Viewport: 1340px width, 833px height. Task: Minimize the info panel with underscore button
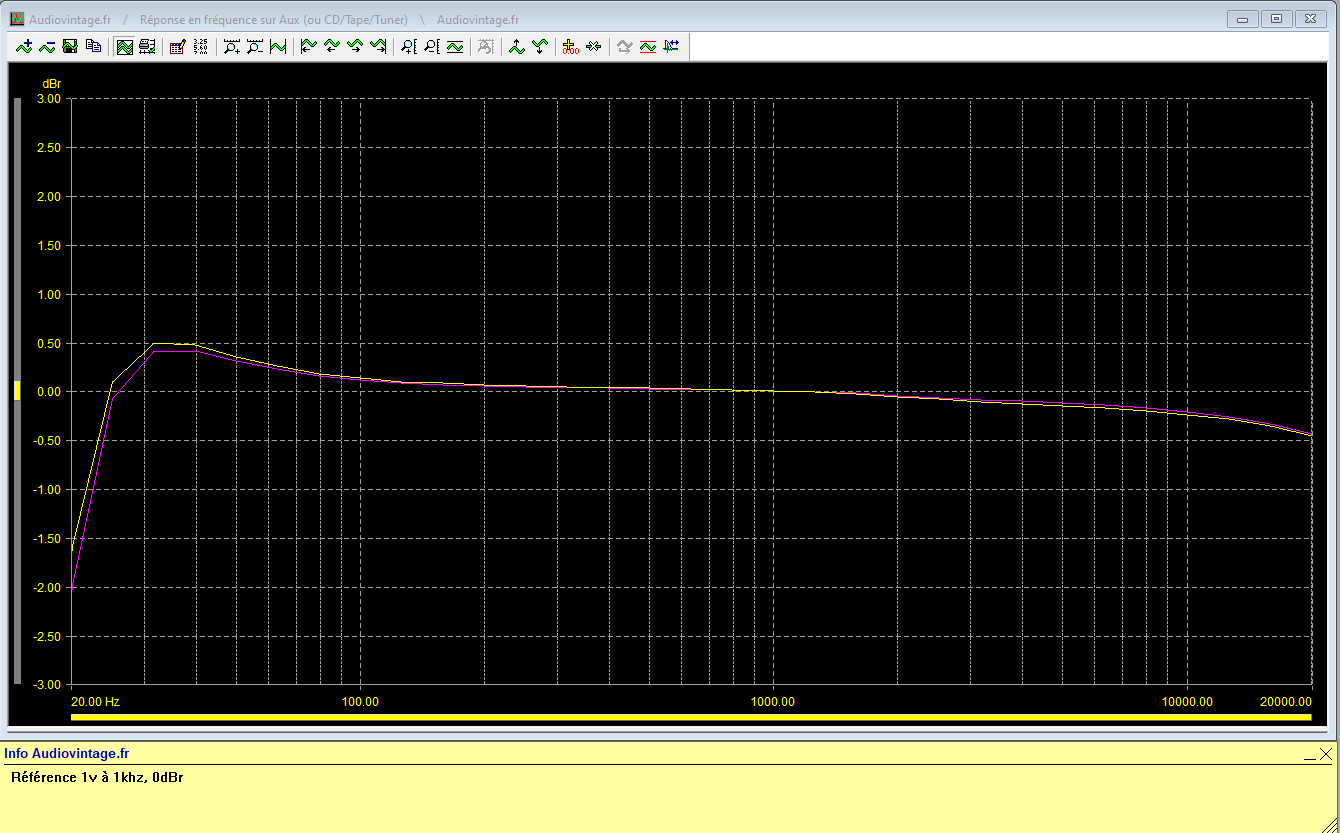[1309, 754]
